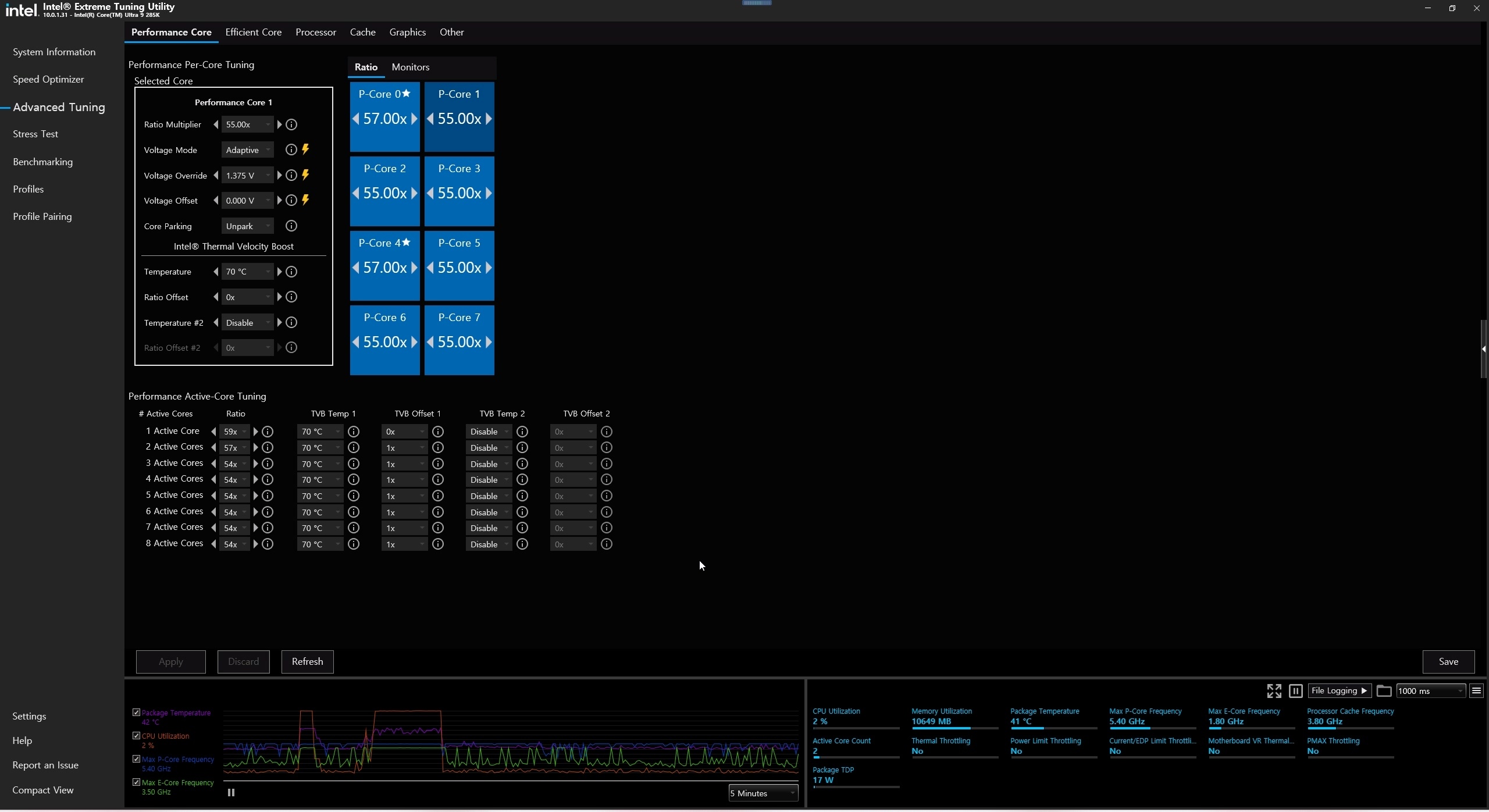The image size is (1489, 812).
Task: Toggle Package Temperature graph checkbox
Action: (x=136, y=713)
